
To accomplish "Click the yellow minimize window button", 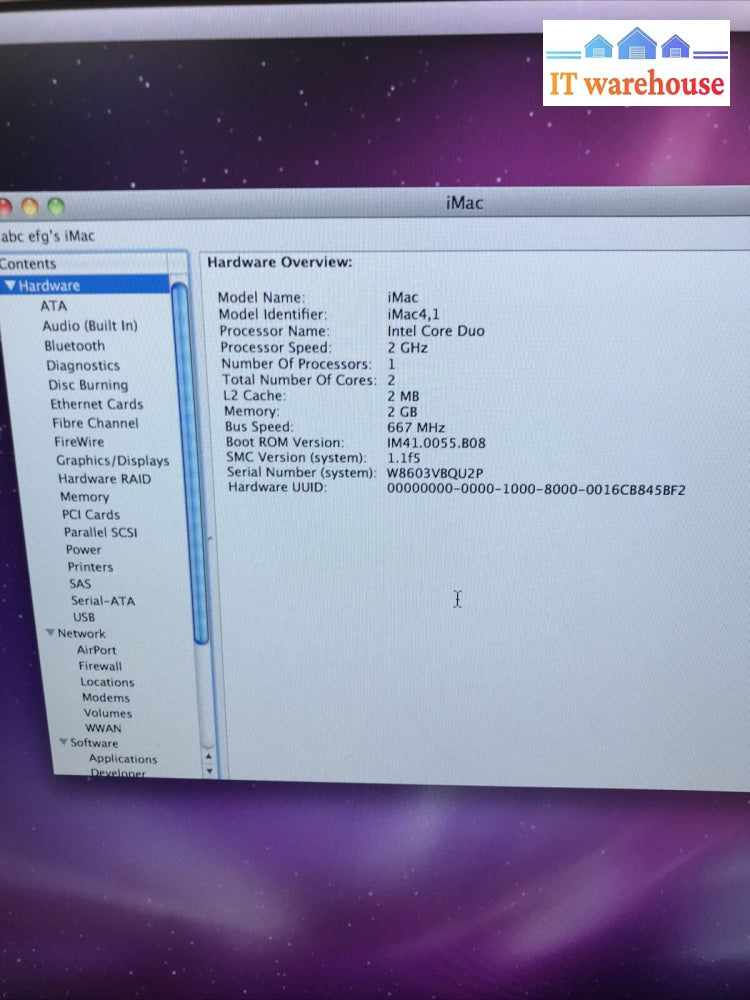I will [x=30, y=207].
